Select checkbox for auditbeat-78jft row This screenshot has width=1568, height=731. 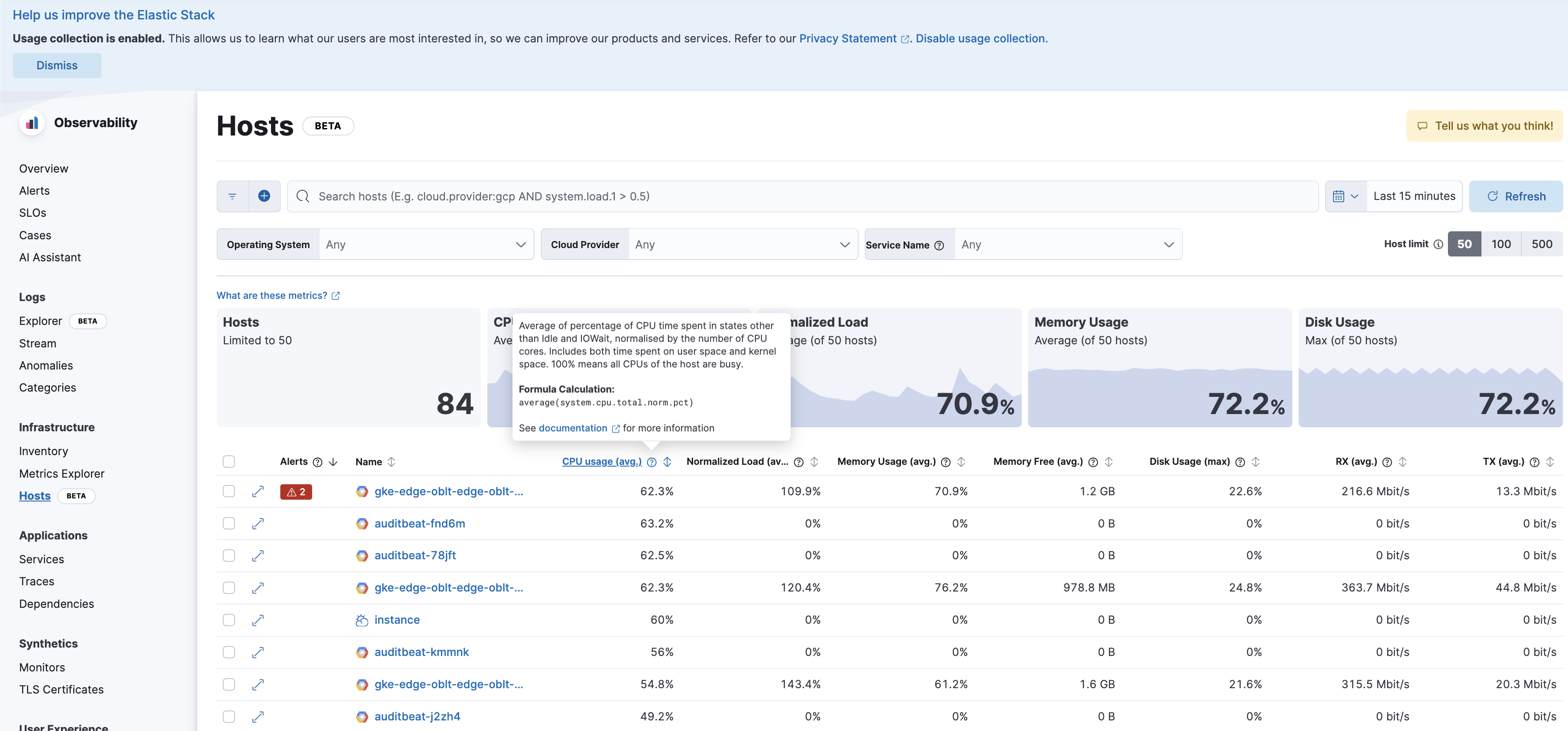(229, 556)
